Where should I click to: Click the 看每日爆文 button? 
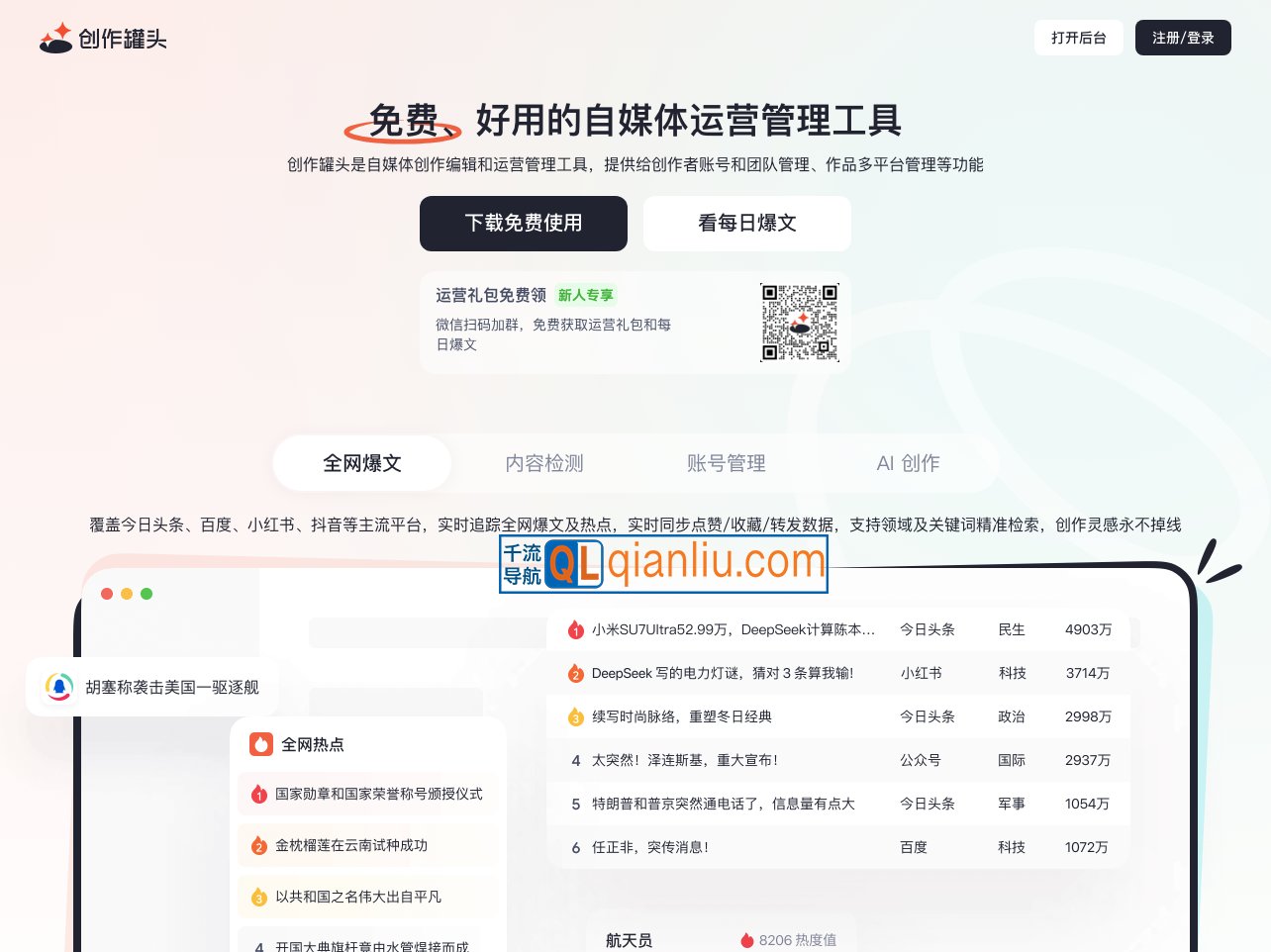point(747,224)
